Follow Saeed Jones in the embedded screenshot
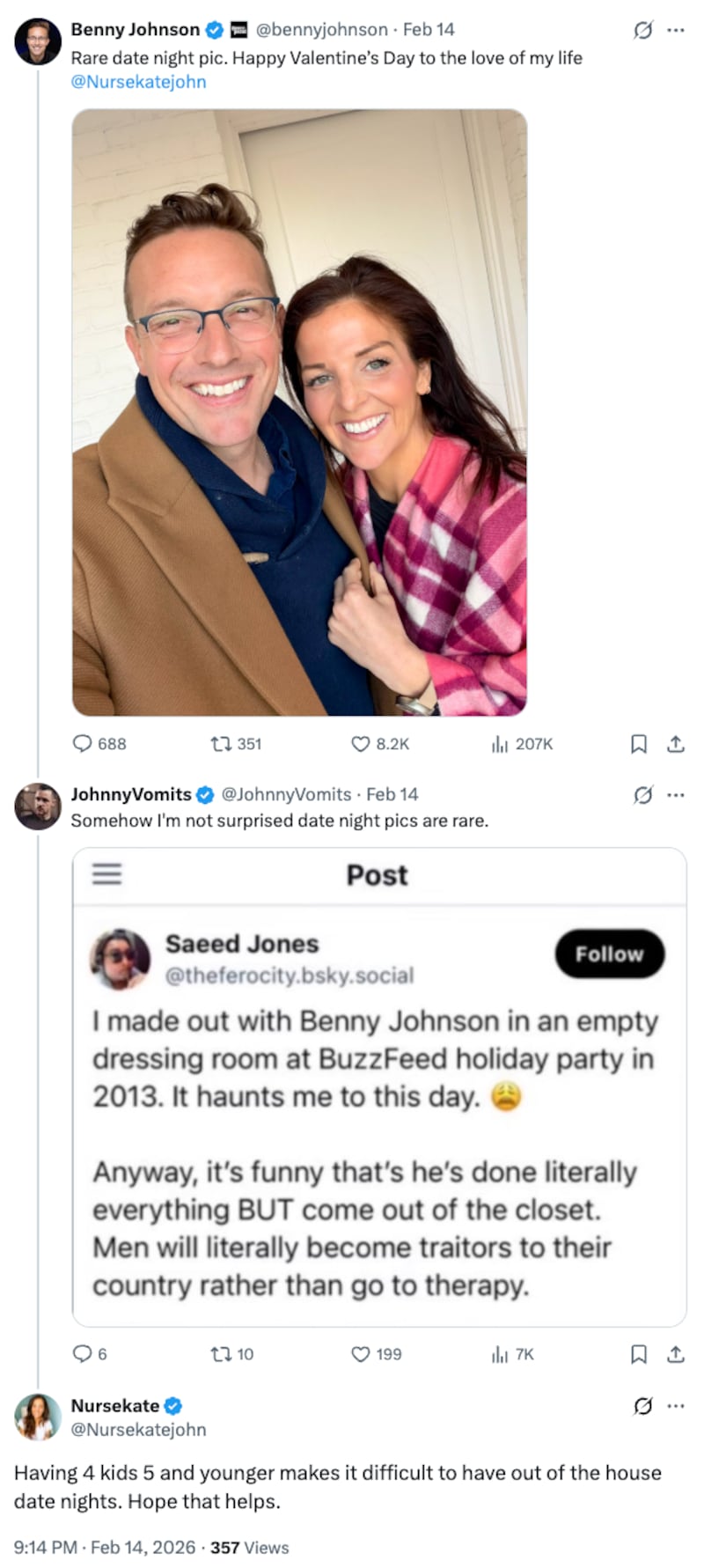This screenshot has width=704, height=1568. pos(610,953)
